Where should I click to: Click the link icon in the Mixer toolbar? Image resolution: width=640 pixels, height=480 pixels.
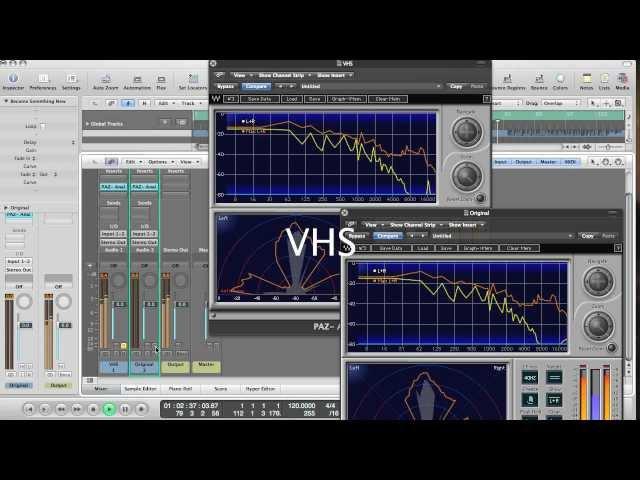click(111, 162)
